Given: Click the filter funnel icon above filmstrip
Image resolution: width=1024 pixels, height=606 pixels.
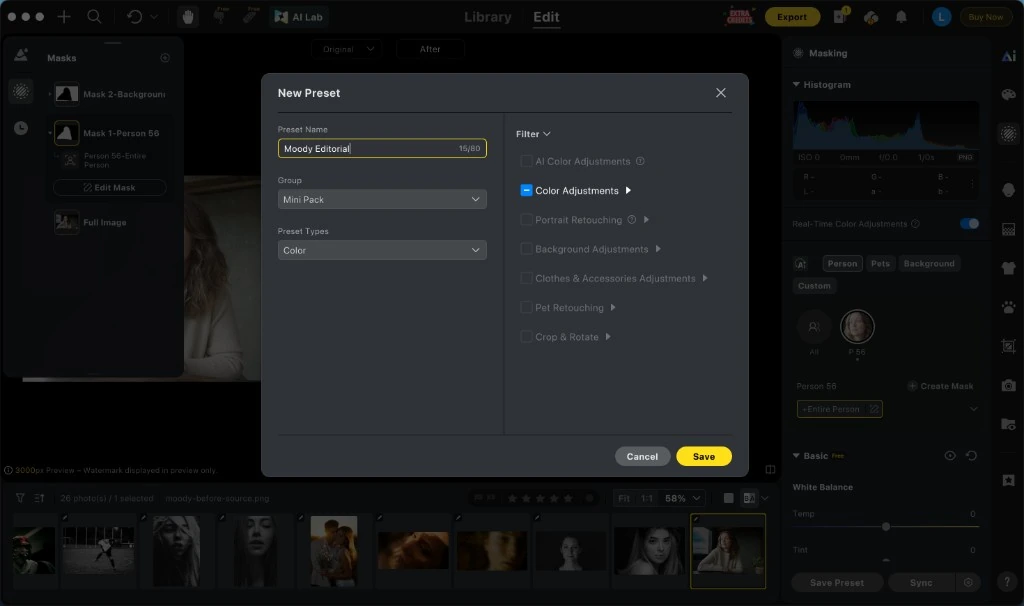Looking at the screenshot, I should [x=20, y=498].
